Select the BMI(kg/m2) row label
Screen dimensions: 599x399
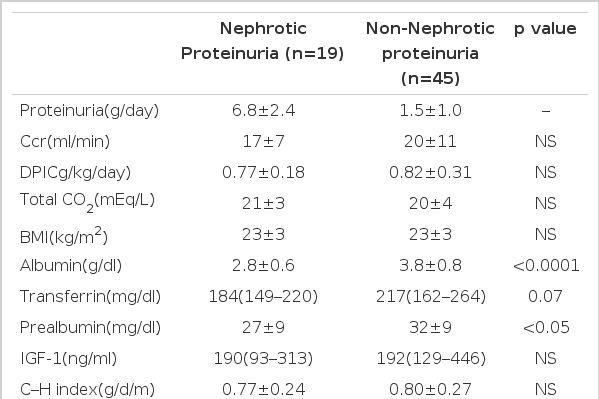[x=64, y=235]
